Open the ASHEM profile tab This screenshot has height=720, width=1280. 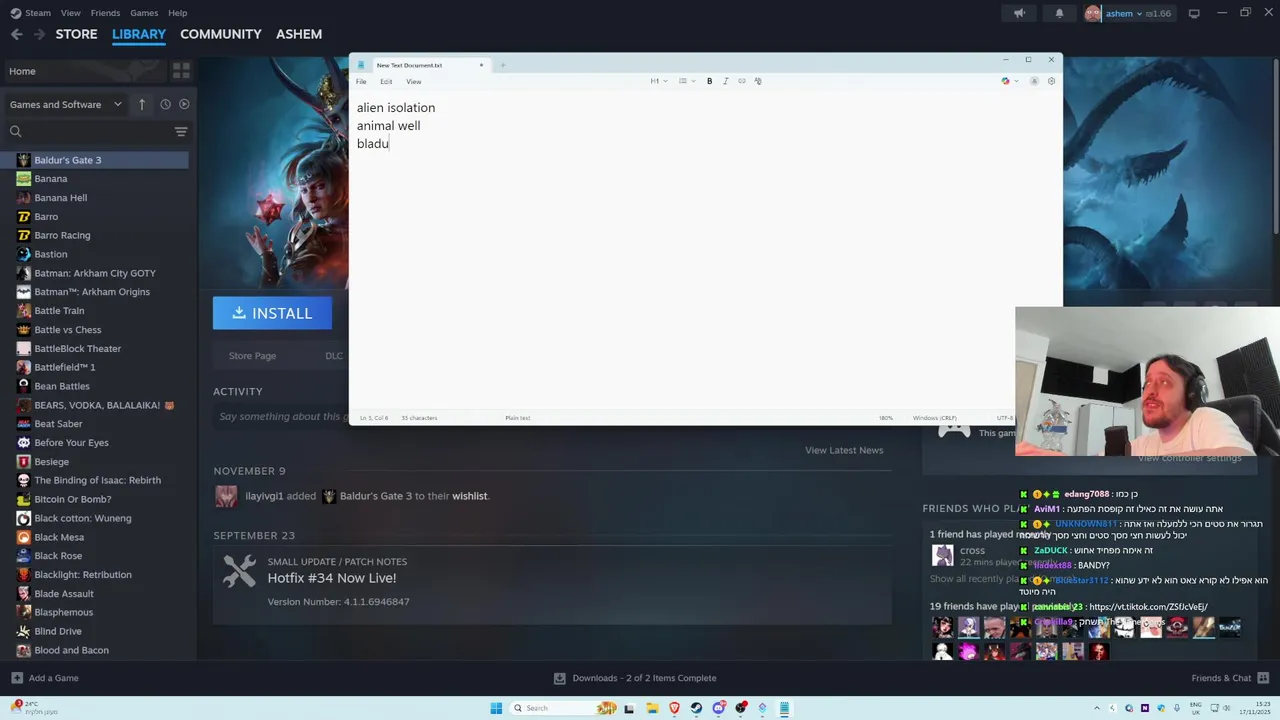299,34
